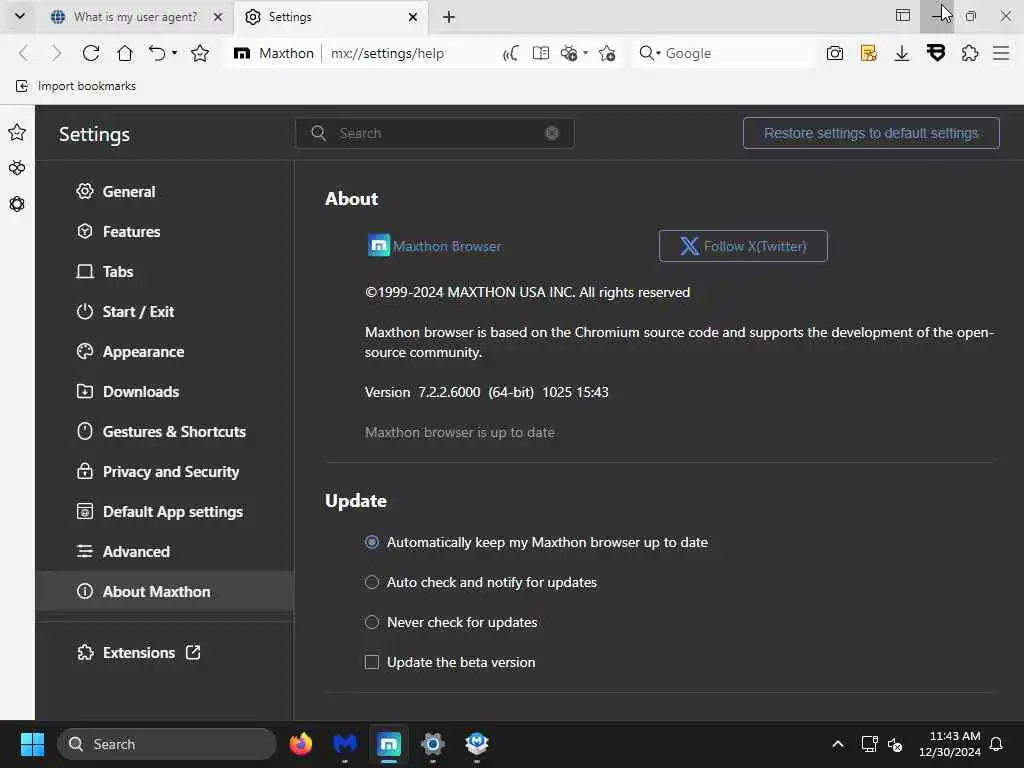Go to the home page icon
This screenshot has width=1024, height=768.
tap(125, 53)
